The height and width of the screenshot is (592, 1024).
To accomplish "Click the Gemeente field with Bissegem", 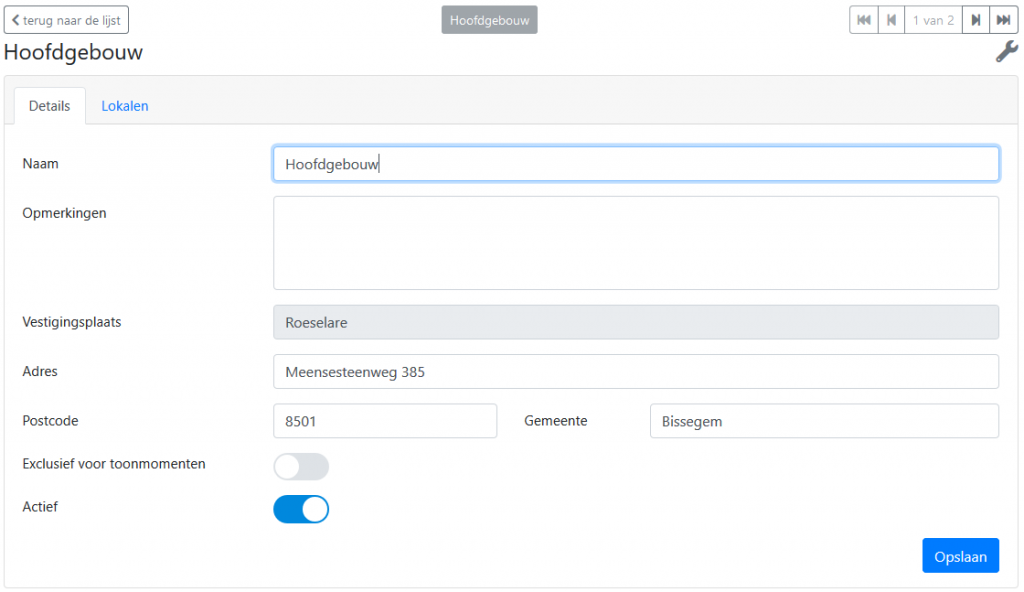I will tap(824, 421).
